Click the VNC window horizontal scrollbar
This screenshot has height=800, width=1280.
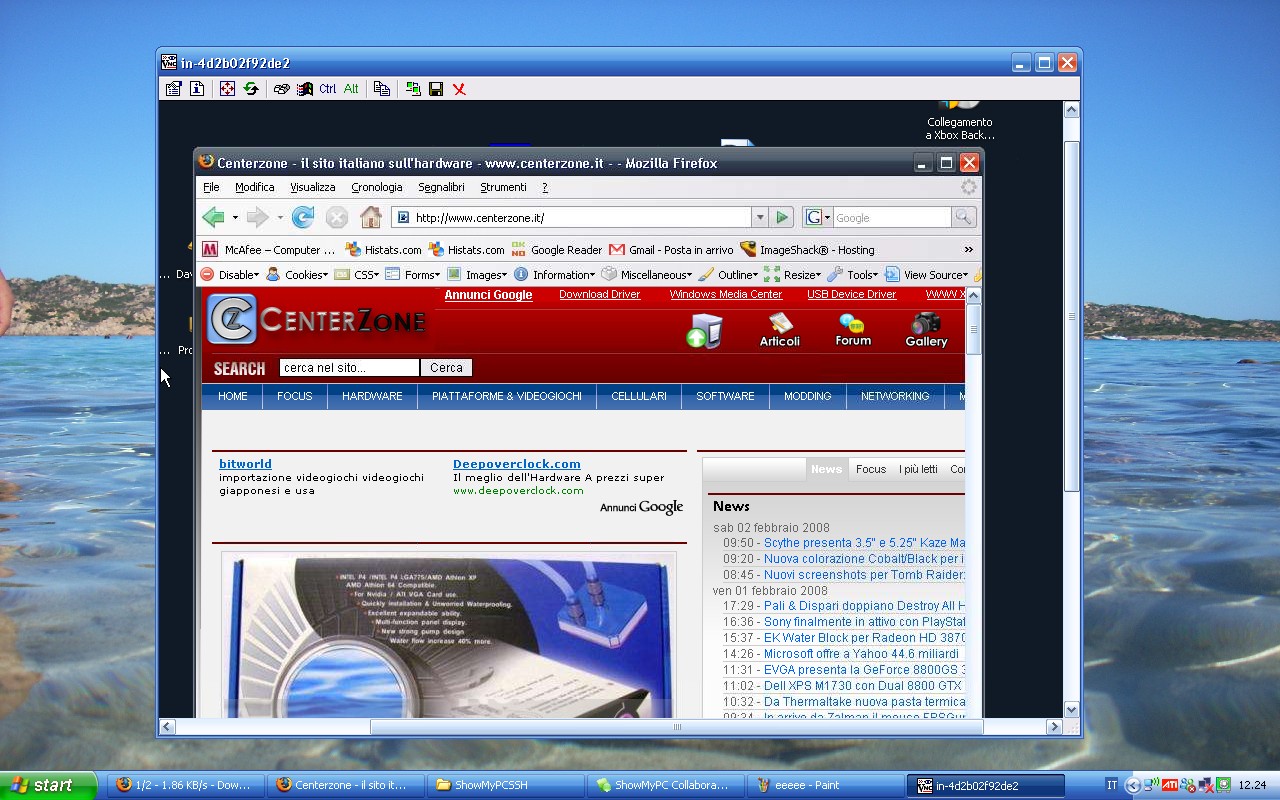click(x=676, y=727)
